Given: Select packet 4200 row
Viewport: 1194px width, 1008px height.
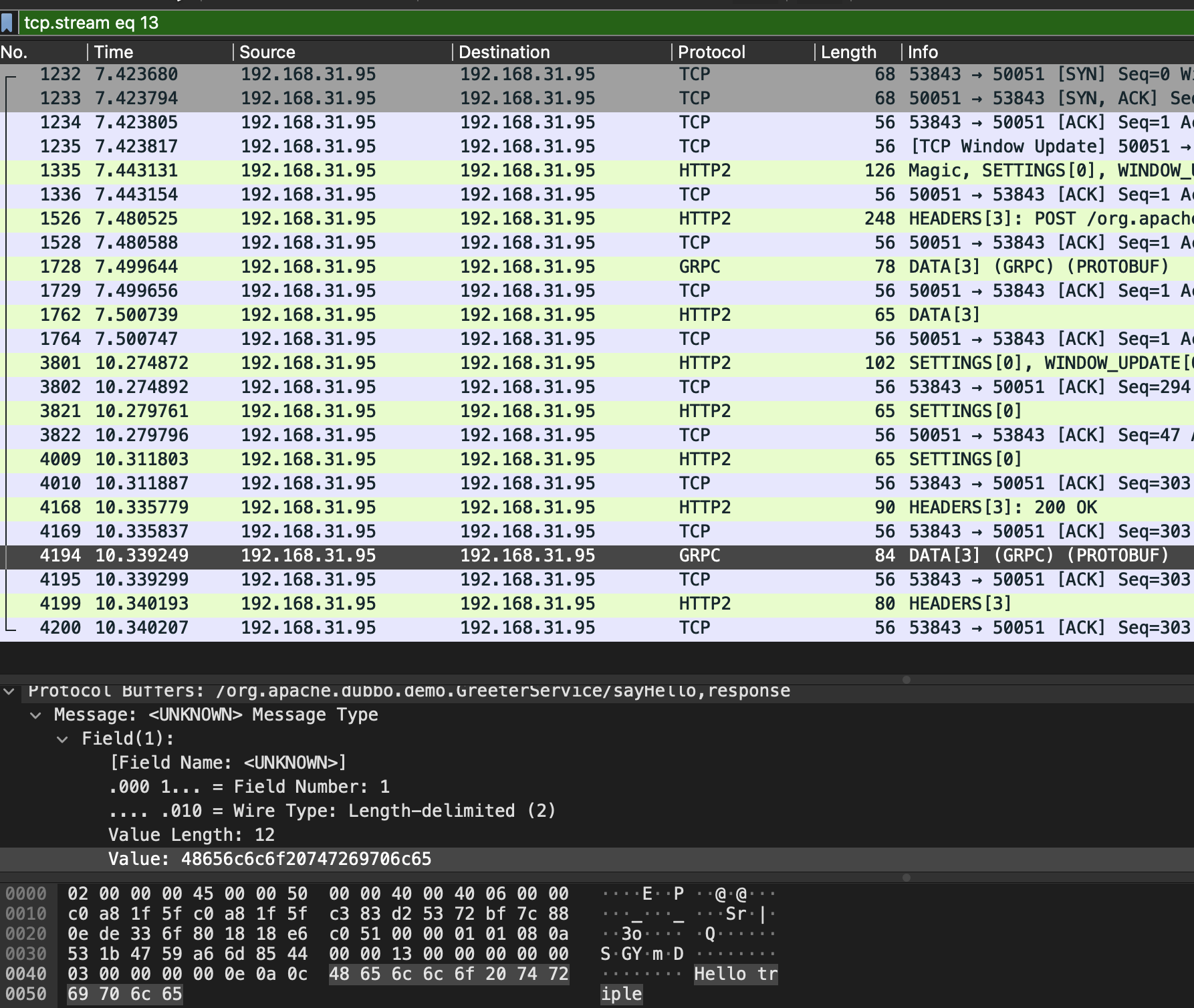Looking at the screenshot, I should (x=597, y=628).
